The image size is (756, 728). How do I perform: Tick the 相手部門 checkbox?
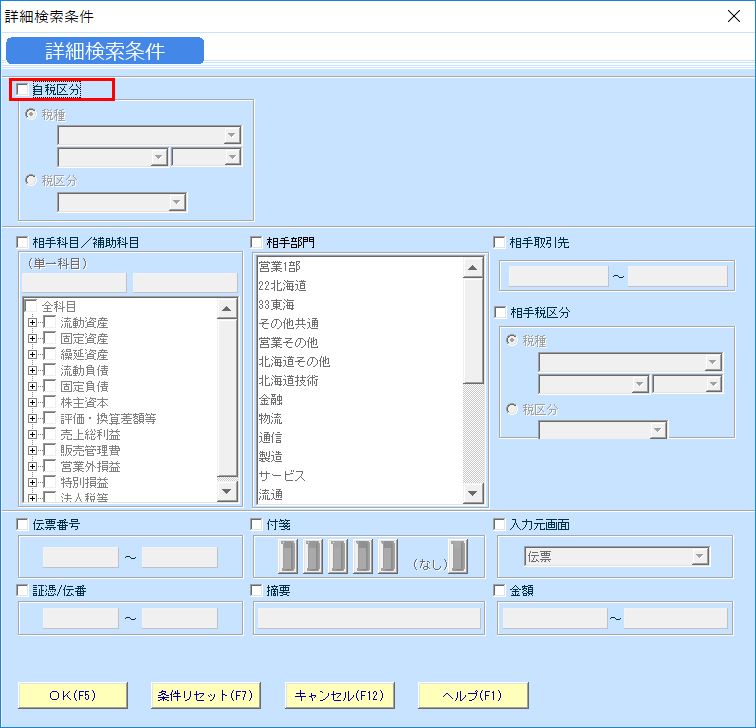[x=256, y=242]
